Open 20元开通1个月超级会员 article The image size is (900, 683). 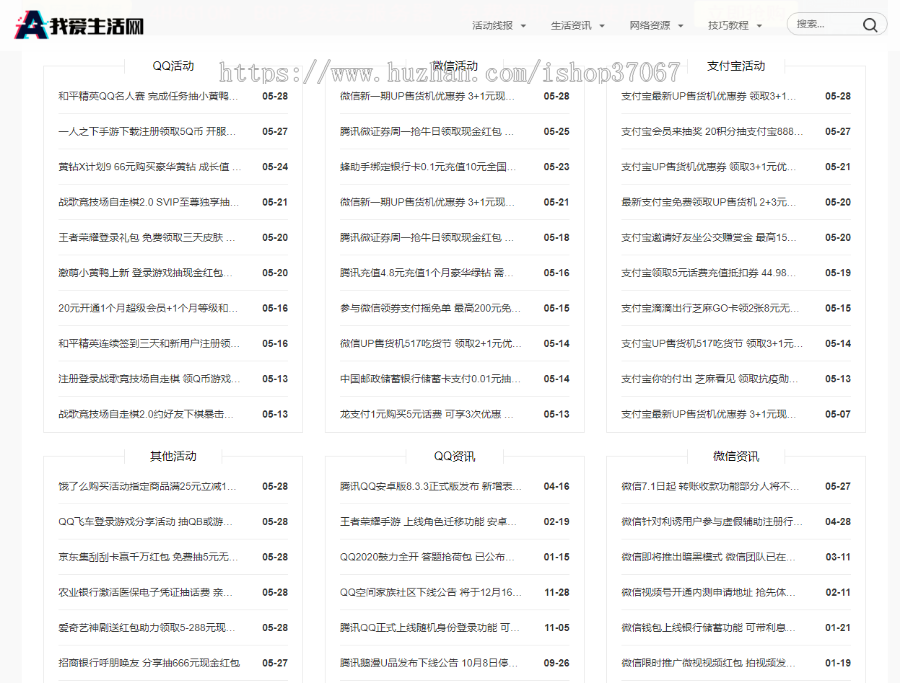[148, 308]
